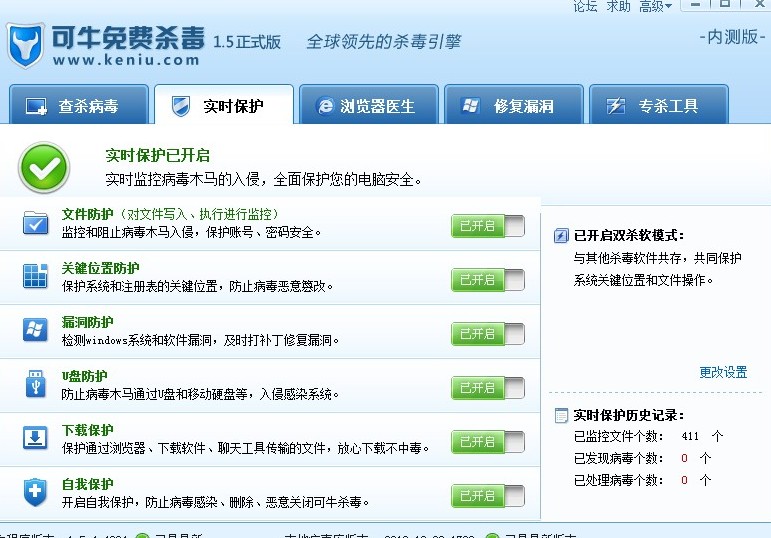Viewport: 771px width, 538px height.
Task: Toggle the 关键位置防护 switch
Action: tap(488, 280)
